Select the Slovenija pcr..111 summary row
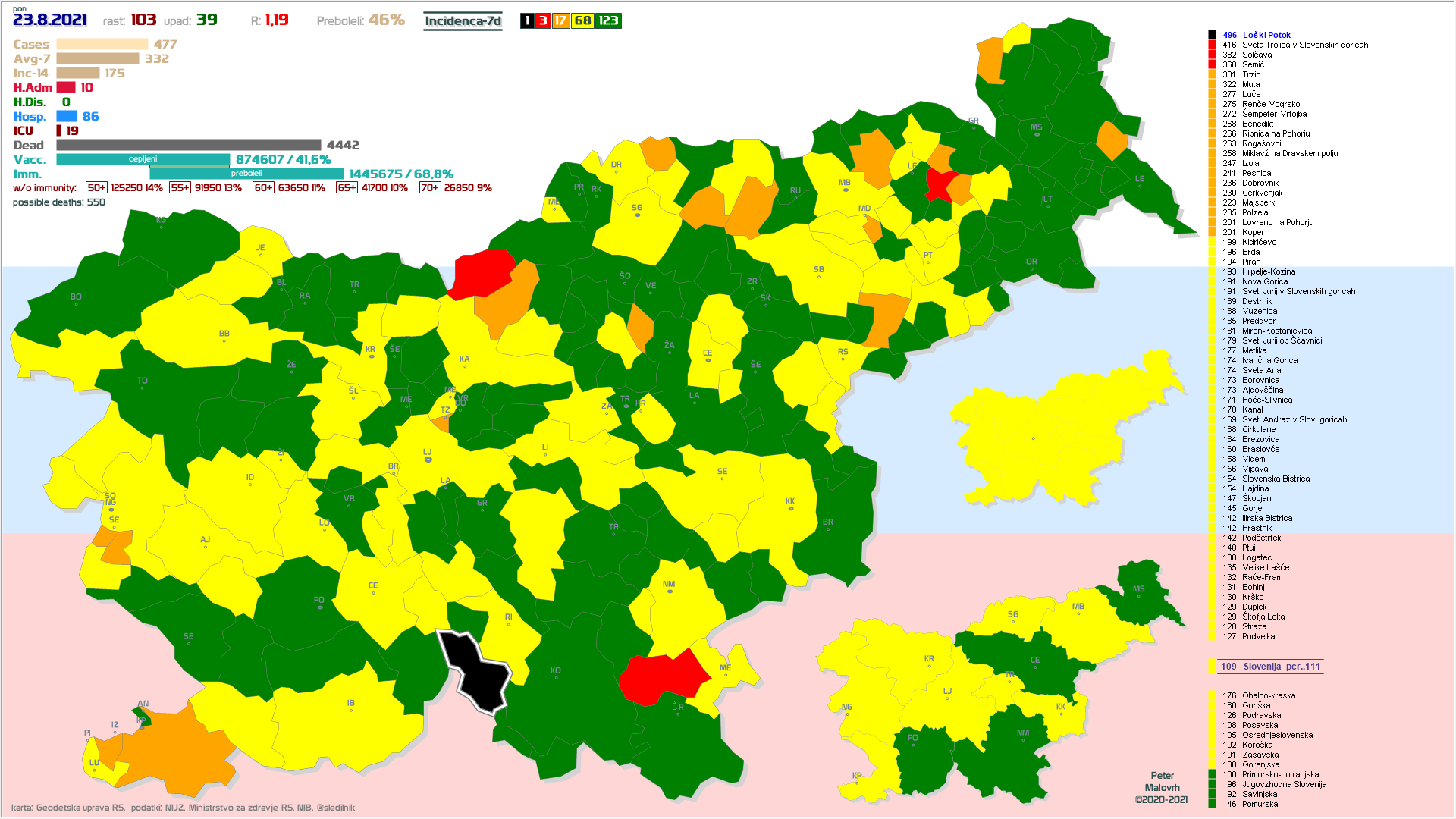The width and height of the screenshot is (1456, 819). 1270,667
